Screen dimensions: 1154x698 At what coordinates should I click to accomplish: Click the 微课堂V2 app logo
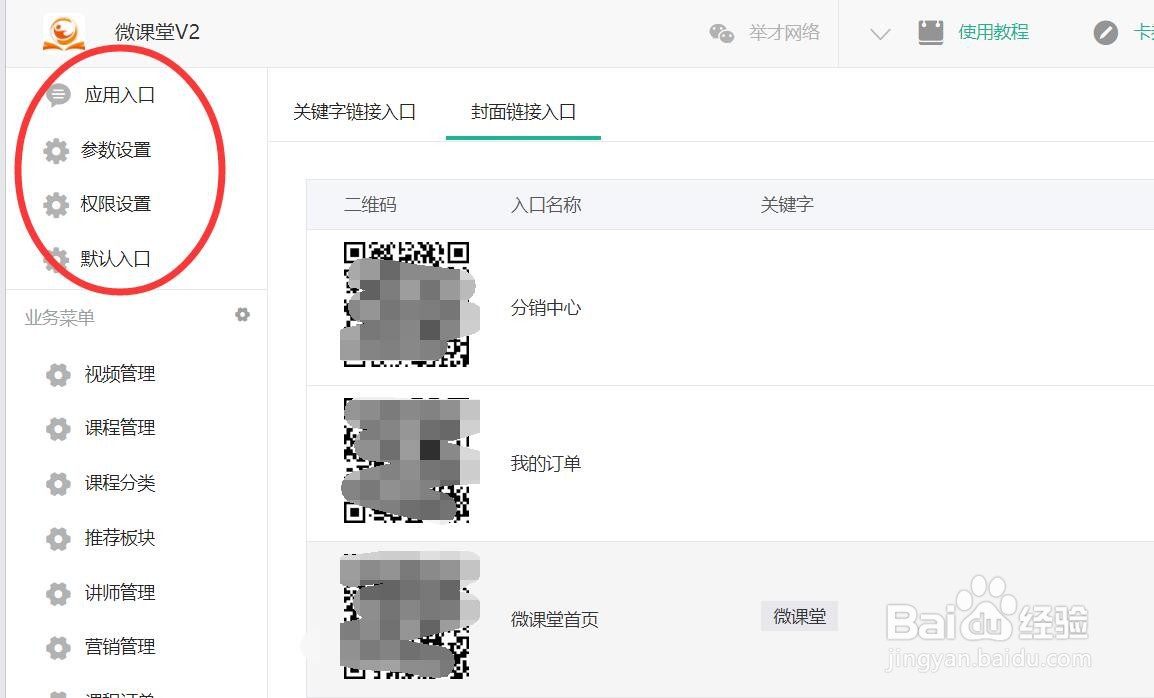point(63,32)
